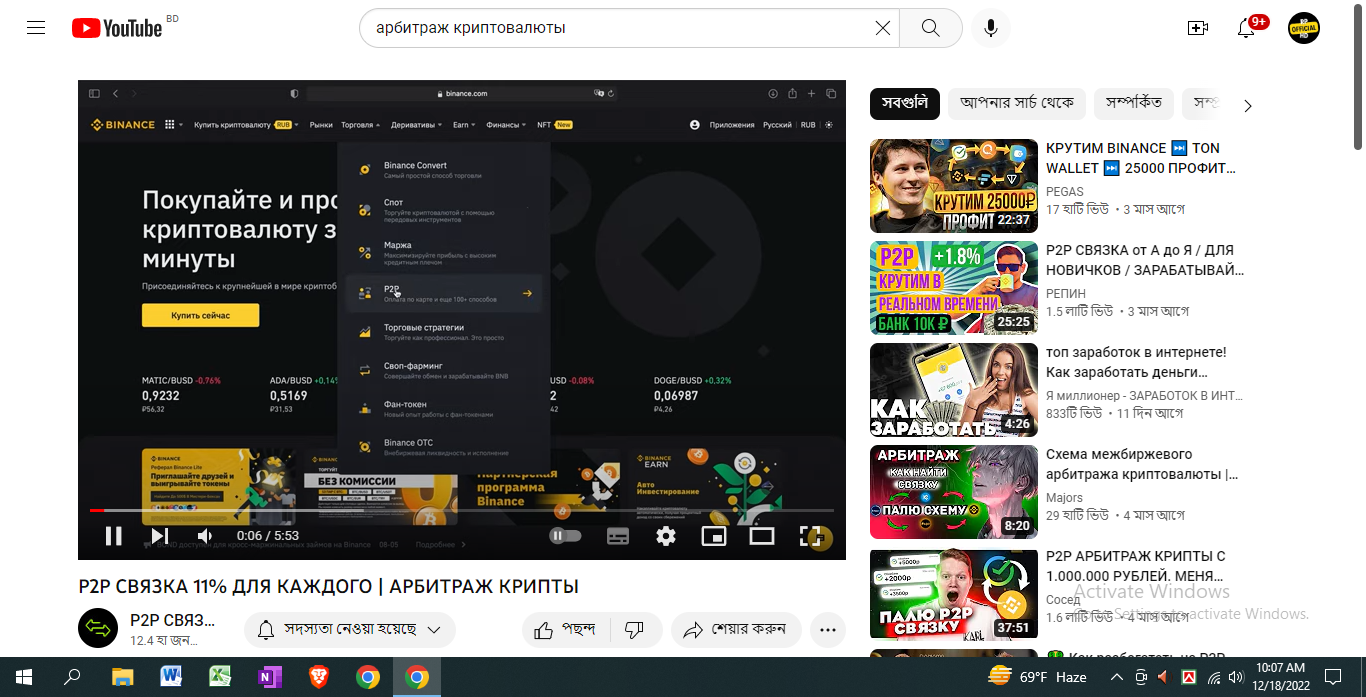Enter full screen mode

[810, 536]
